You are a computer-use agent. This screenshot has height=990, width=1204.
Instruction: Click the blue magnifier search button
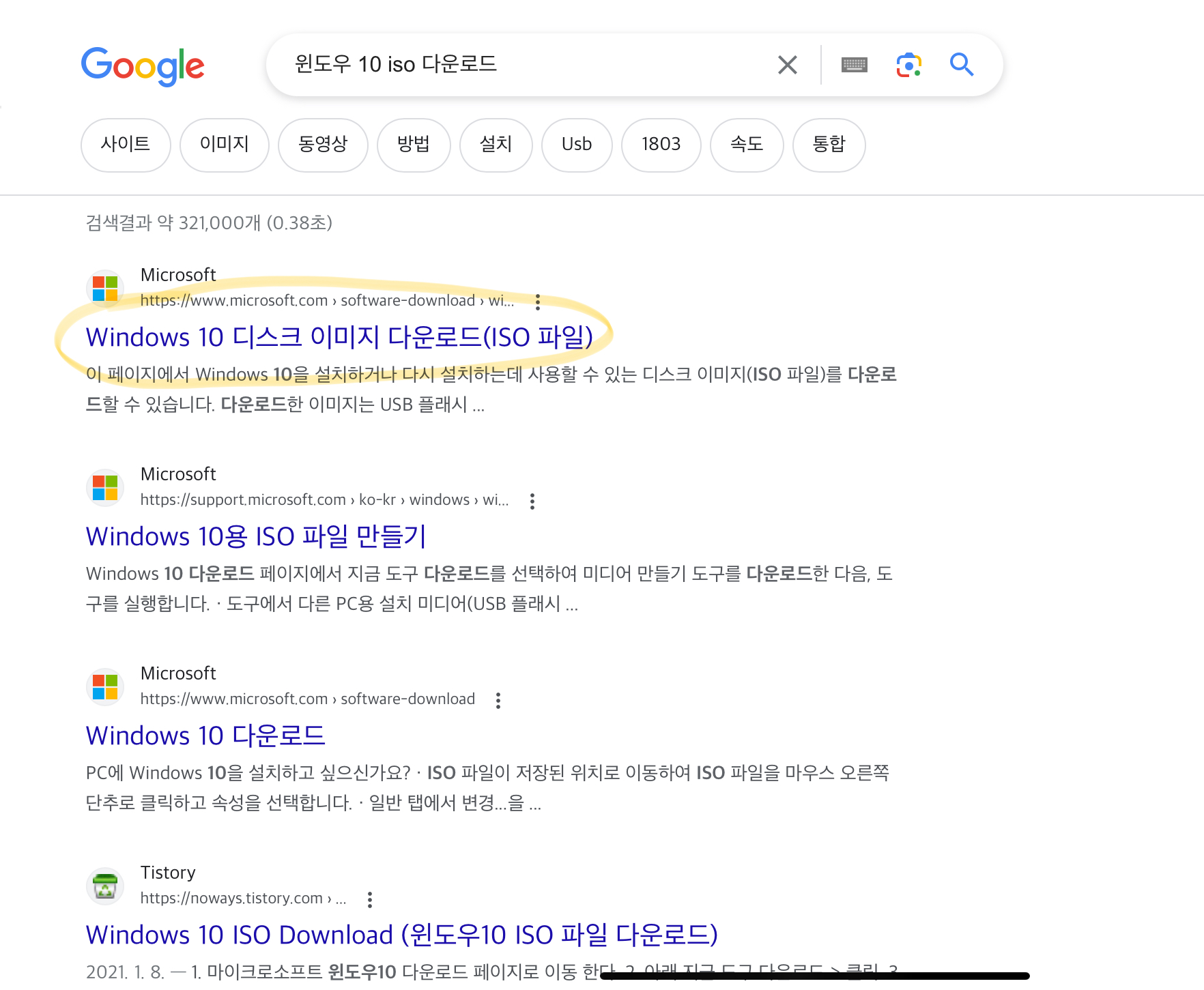(962, 65)
